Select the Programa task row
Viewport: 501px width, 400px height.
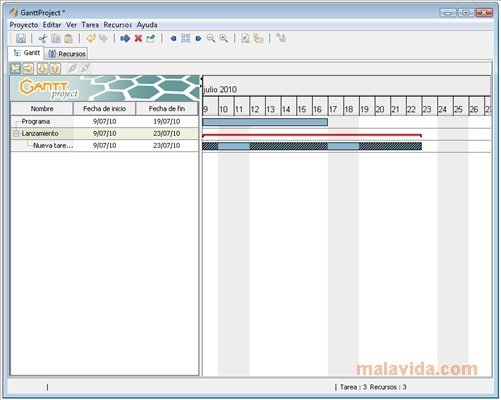[x=105, y=122]
